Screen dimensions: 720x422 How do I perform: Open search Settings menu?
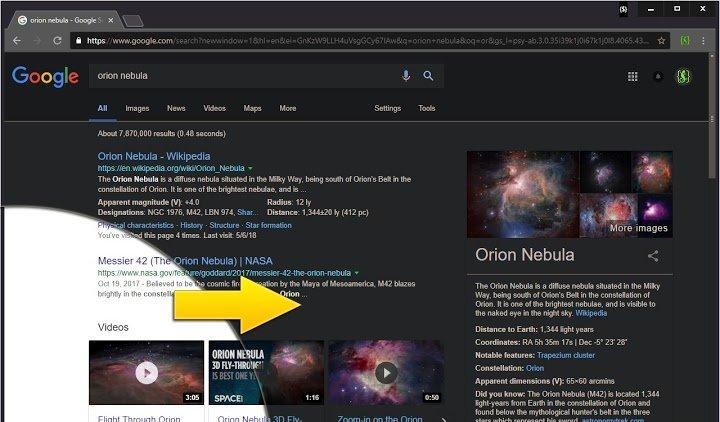(388, 108)
